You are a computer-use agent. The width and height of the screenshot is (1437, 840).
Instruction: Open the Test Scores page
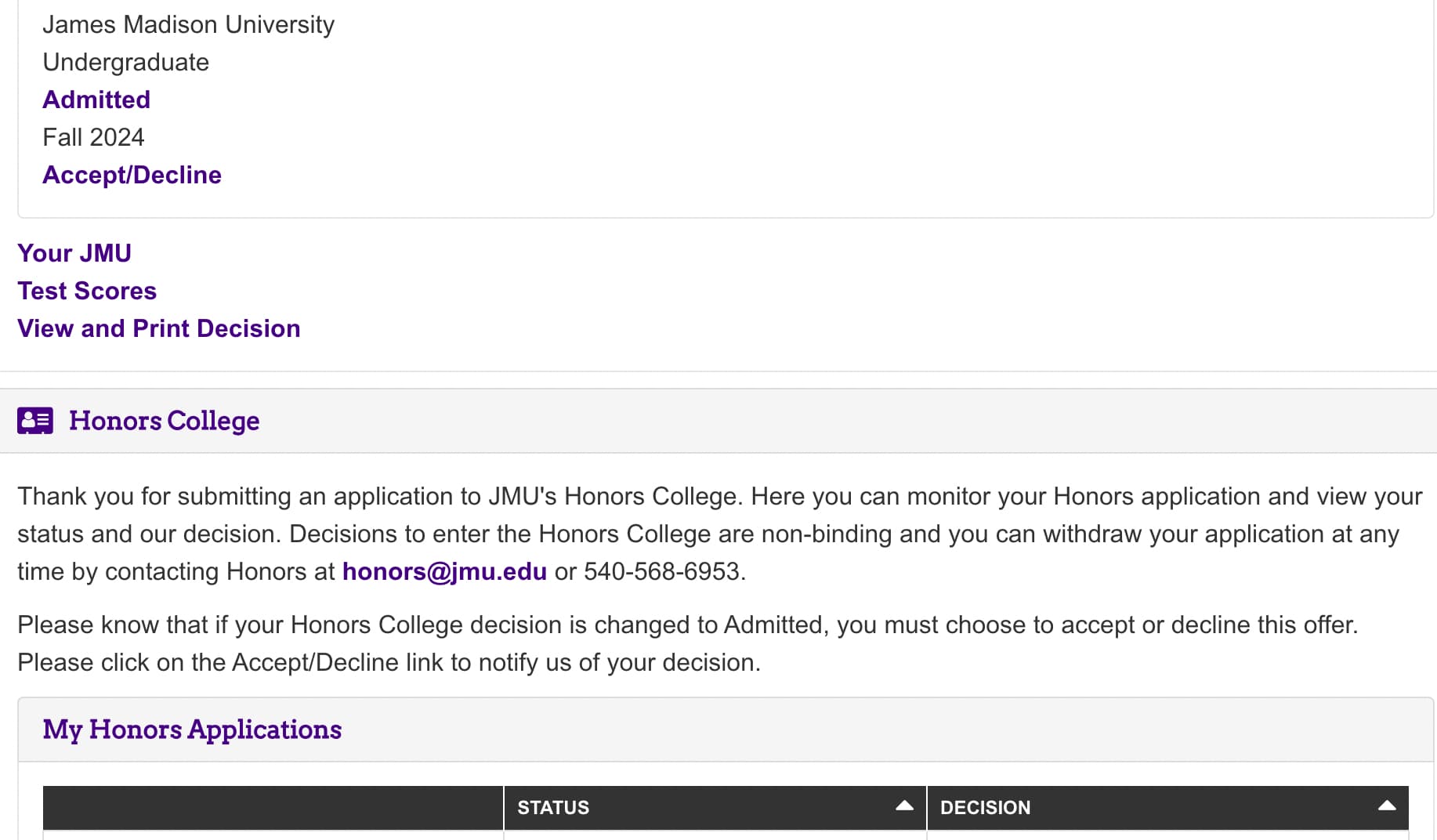[87, 291]
